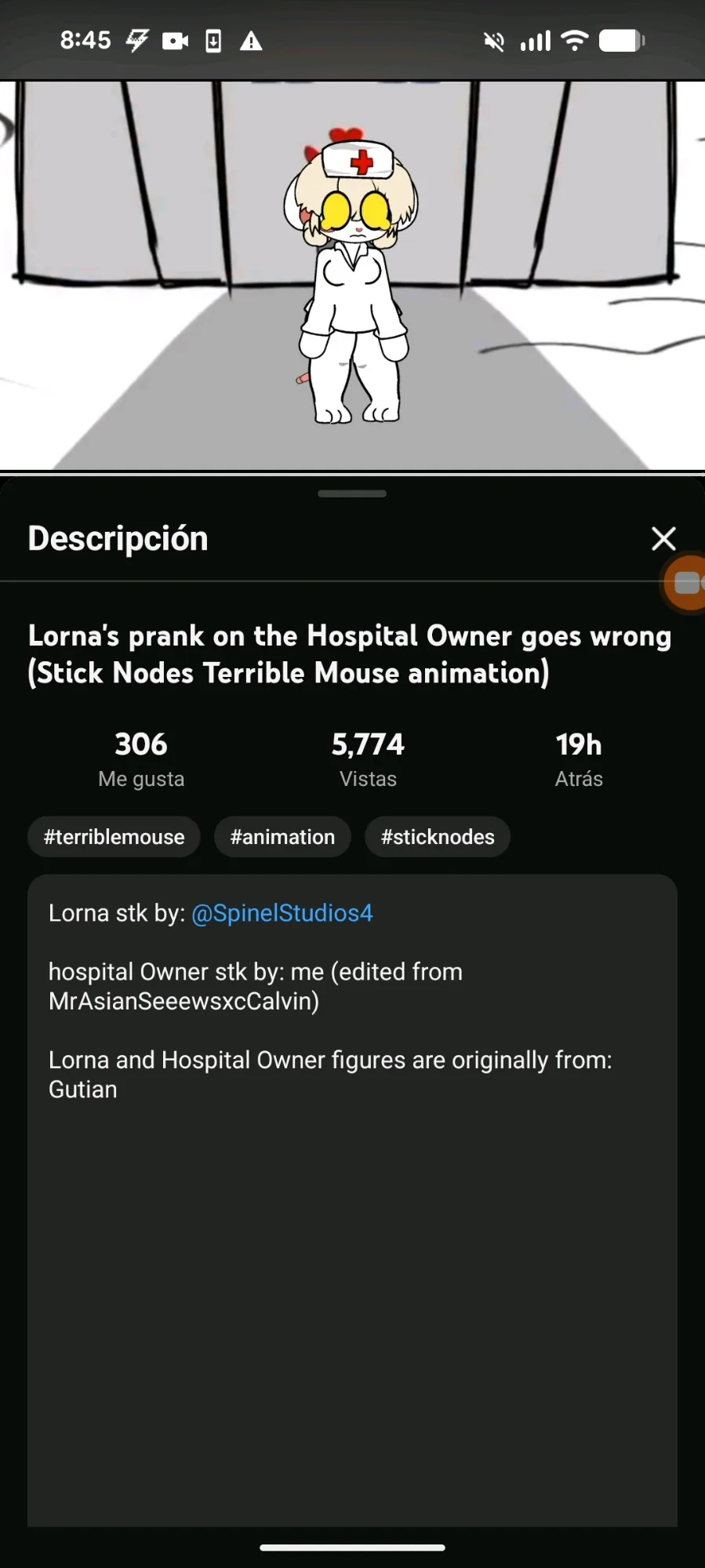The image size is (705, 1568).
Task: Tap the muted sound status icon
Action: pyautogui.click(x=493, y=42)
